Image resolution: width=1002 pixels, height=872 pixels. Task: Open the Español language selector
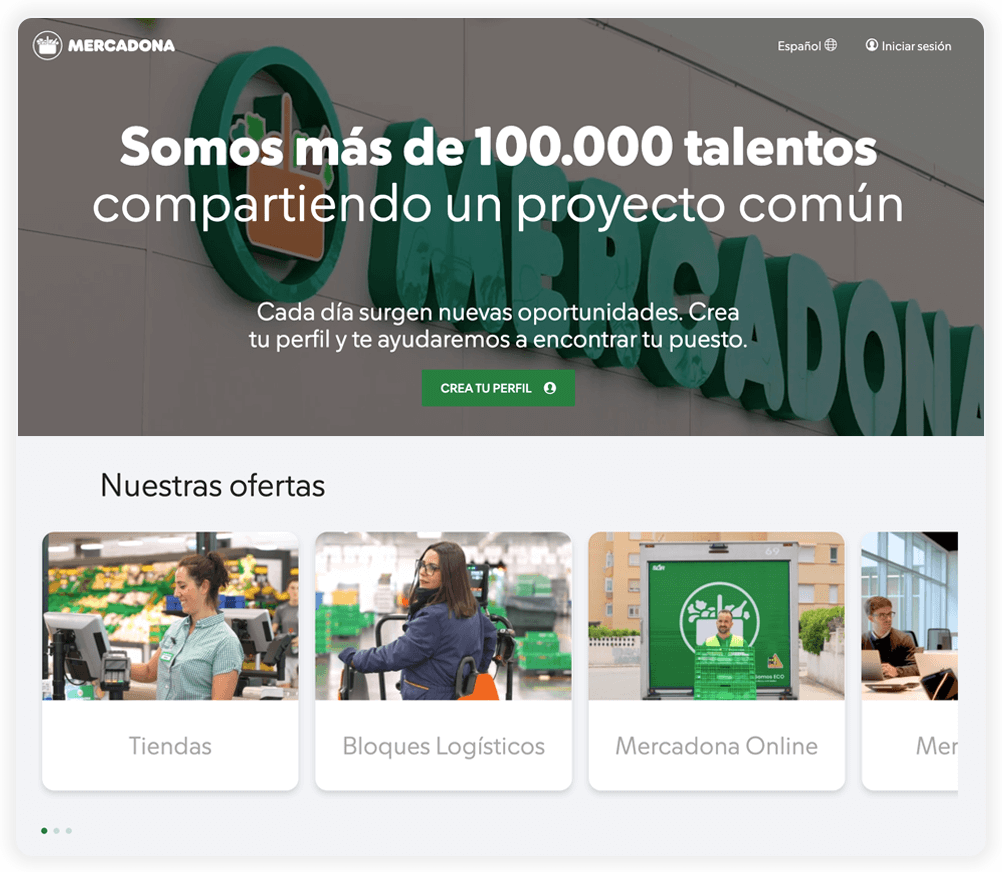[807, 45]
